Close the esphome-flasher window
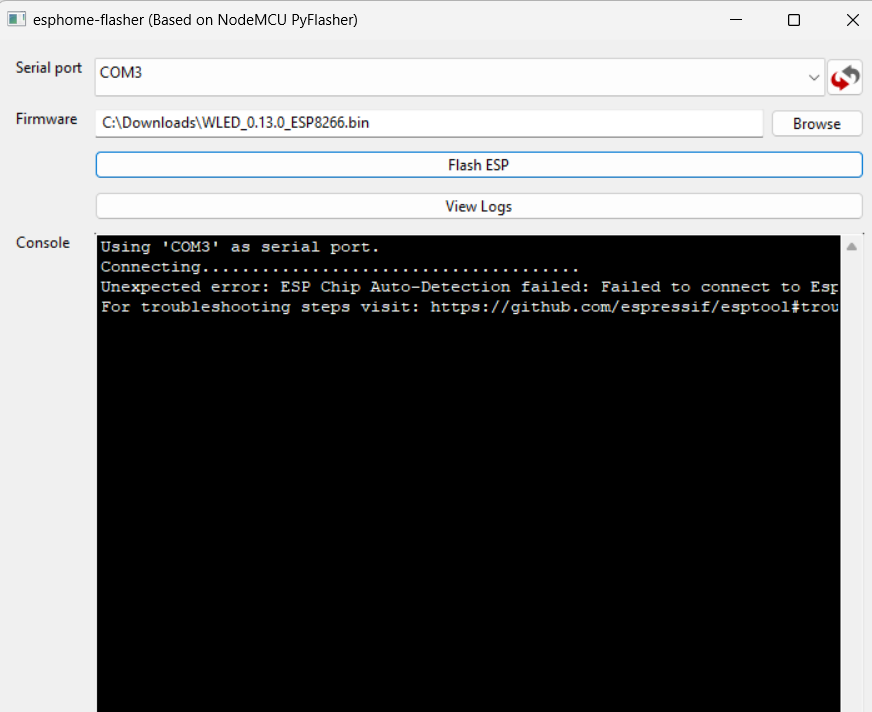This screenshot has height=712, width=872. click(853, 20)
